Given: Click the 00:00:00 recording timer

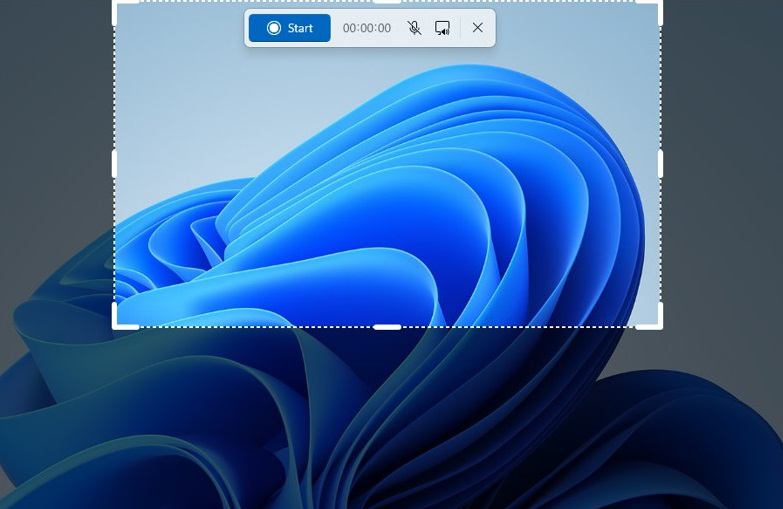Looking at the screenshot, I should (x=367, y=28).
